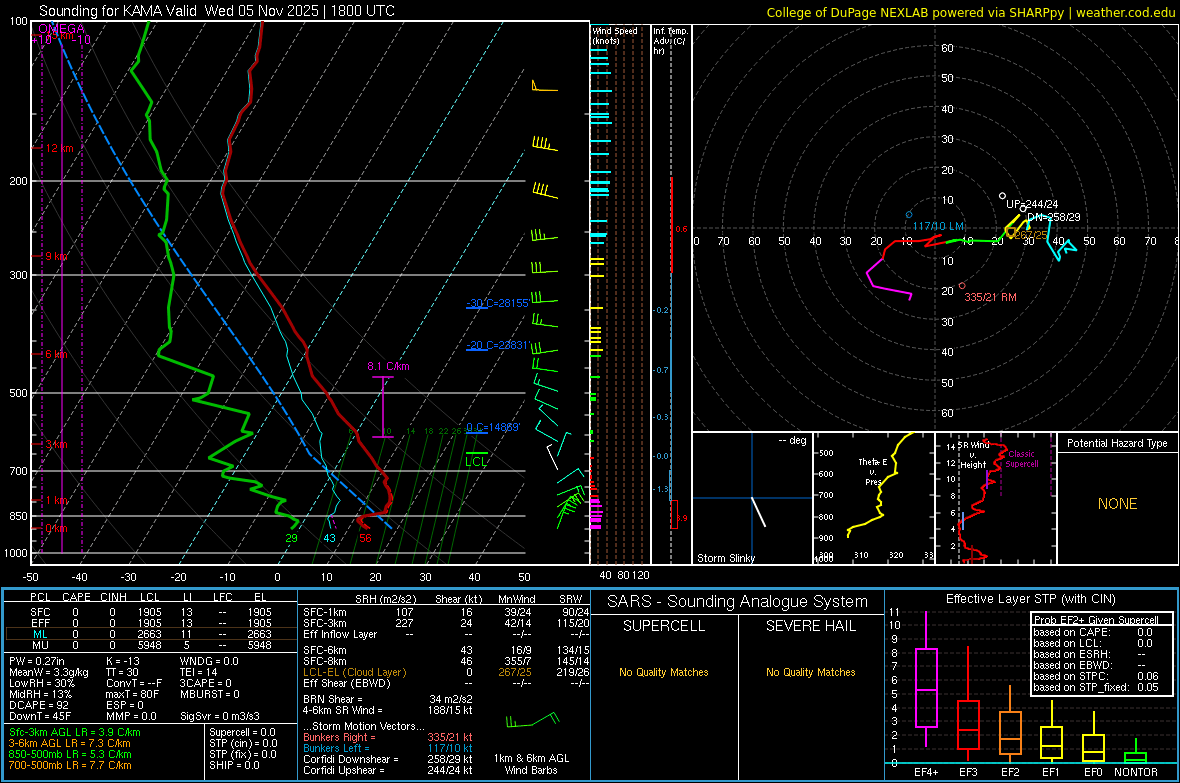Click the DN=258/29 hodograph label
Viewport: 1180px width, 783px height.
1054,217
